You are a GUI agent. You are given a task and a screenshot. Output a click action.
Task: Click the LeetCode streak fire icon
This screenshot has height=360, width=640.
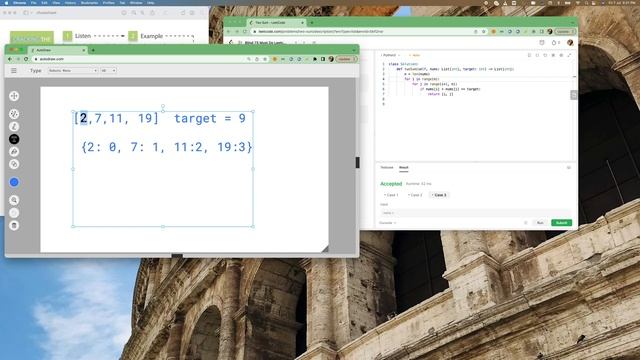555,42
